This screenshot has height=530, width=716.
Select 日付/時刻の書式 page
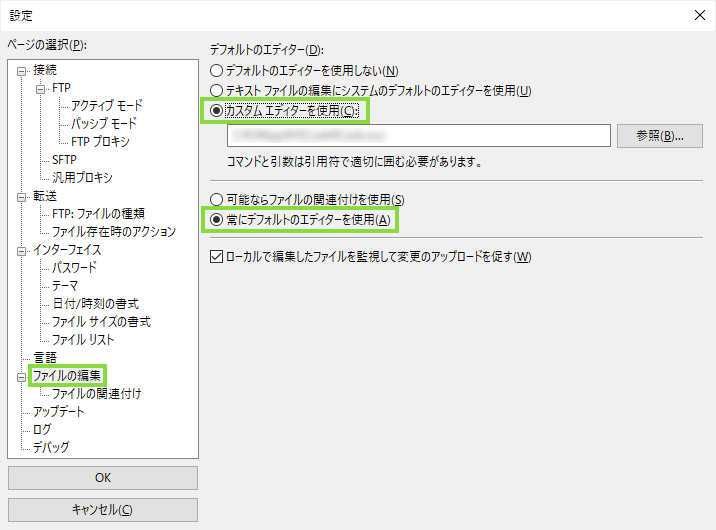click(x=95, y=304)
